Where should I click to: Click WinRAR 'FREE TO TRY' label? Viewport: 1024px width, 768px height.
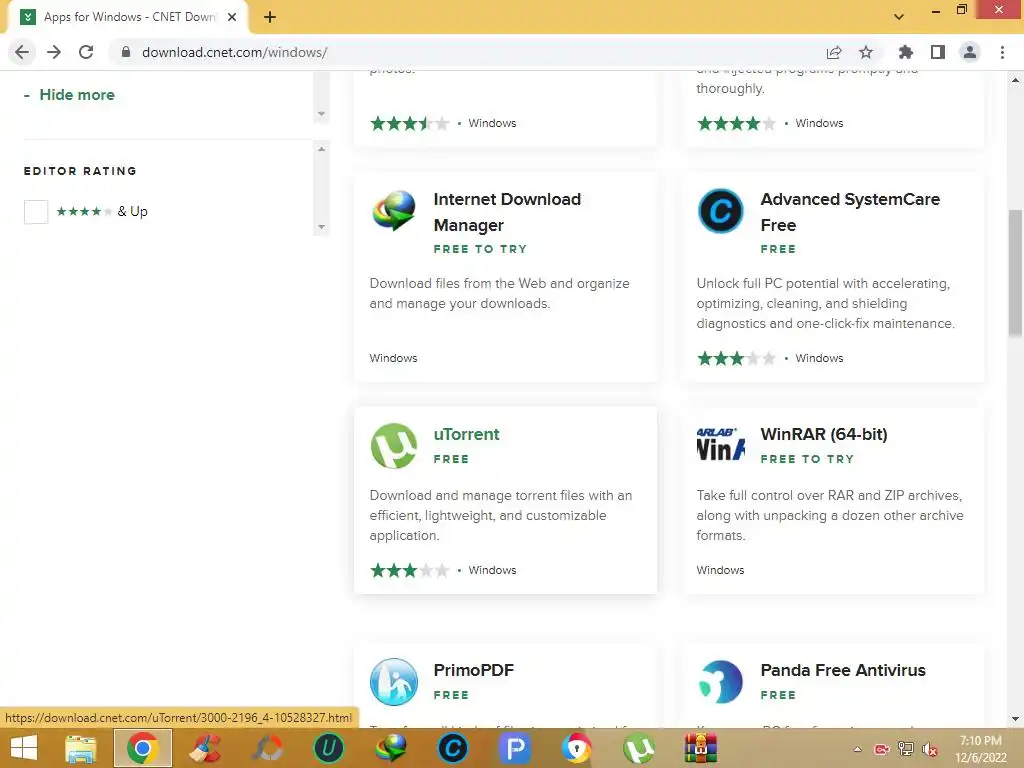tap(807, 459)
